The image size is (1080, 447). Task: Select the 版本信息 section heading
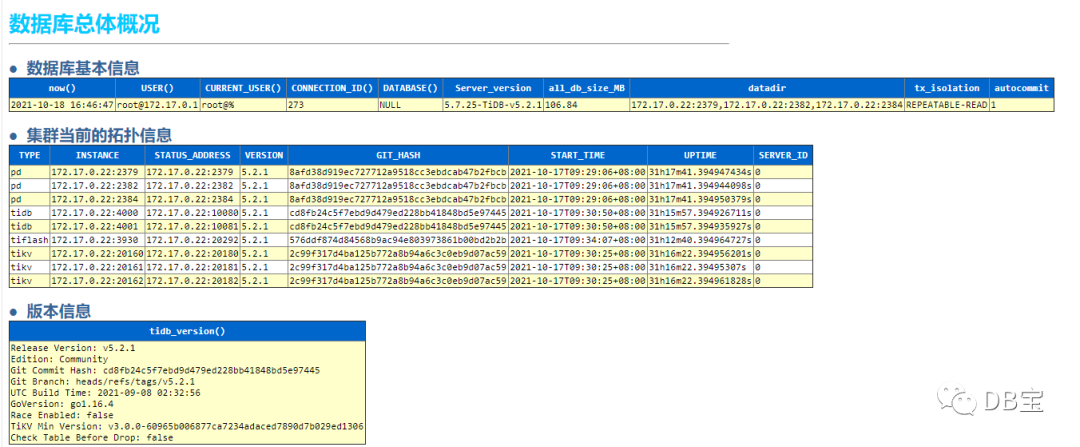coord(59,311)
